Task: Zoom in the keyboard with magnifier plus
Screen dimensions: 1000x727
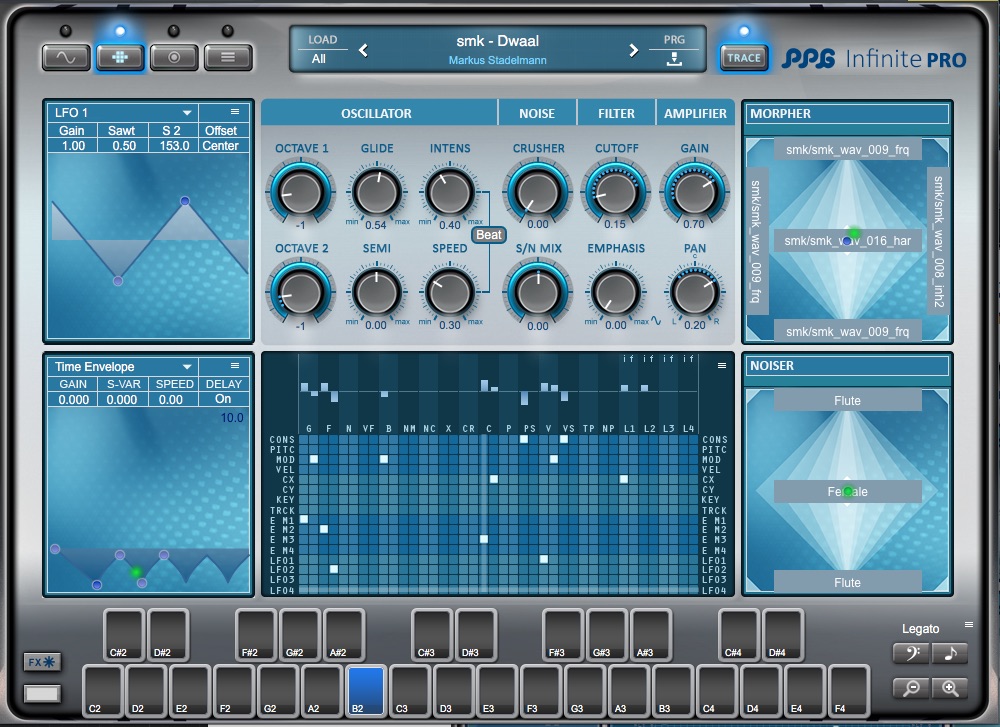Action: click(x=950, y=687)
